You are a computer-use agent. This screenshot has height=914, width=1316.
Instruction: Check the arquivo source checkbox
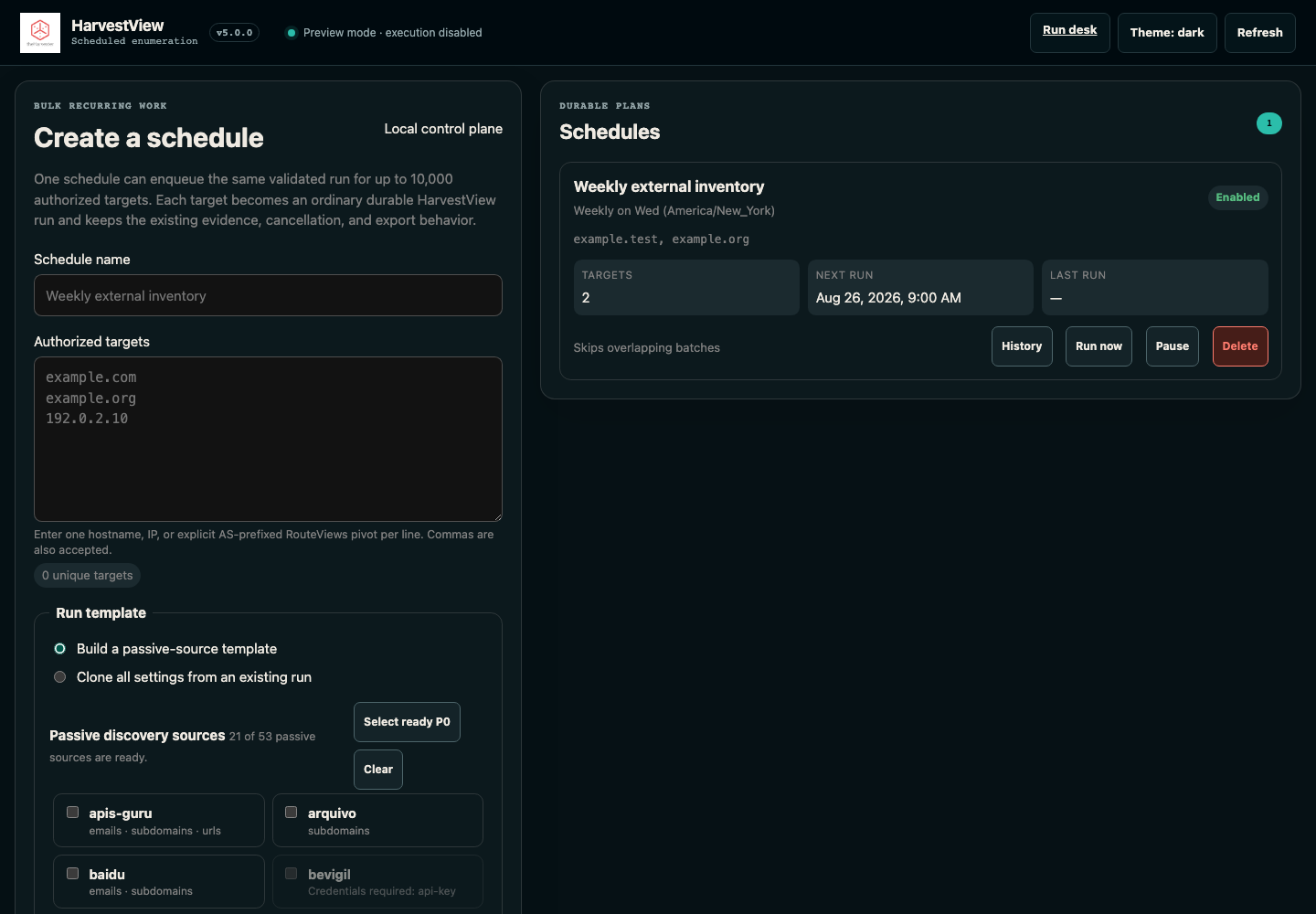coord(292,813)
